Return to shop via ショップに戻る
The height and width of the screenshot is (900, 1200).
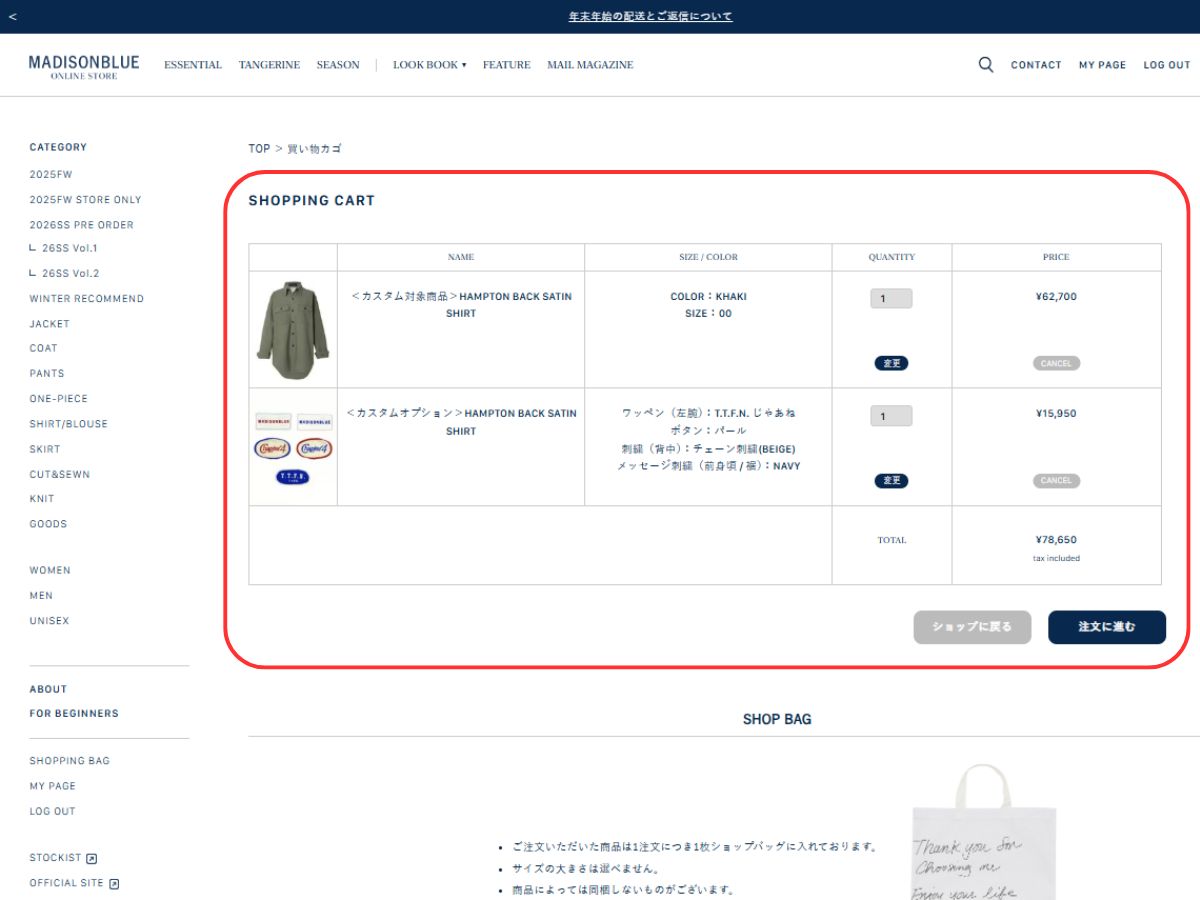972,627
